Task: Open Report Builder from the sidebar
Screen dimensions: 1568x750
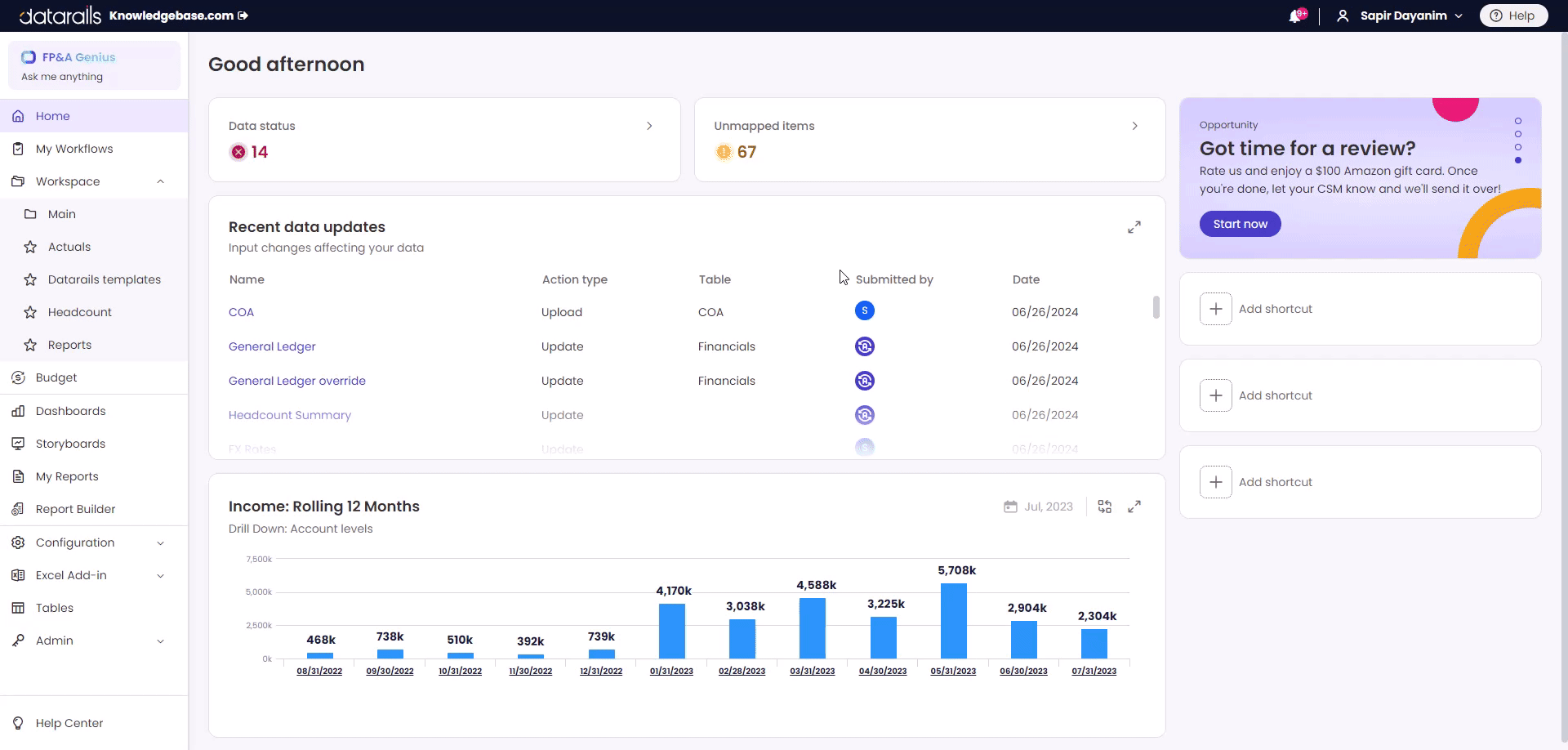Action: click(x=75, y=509)
